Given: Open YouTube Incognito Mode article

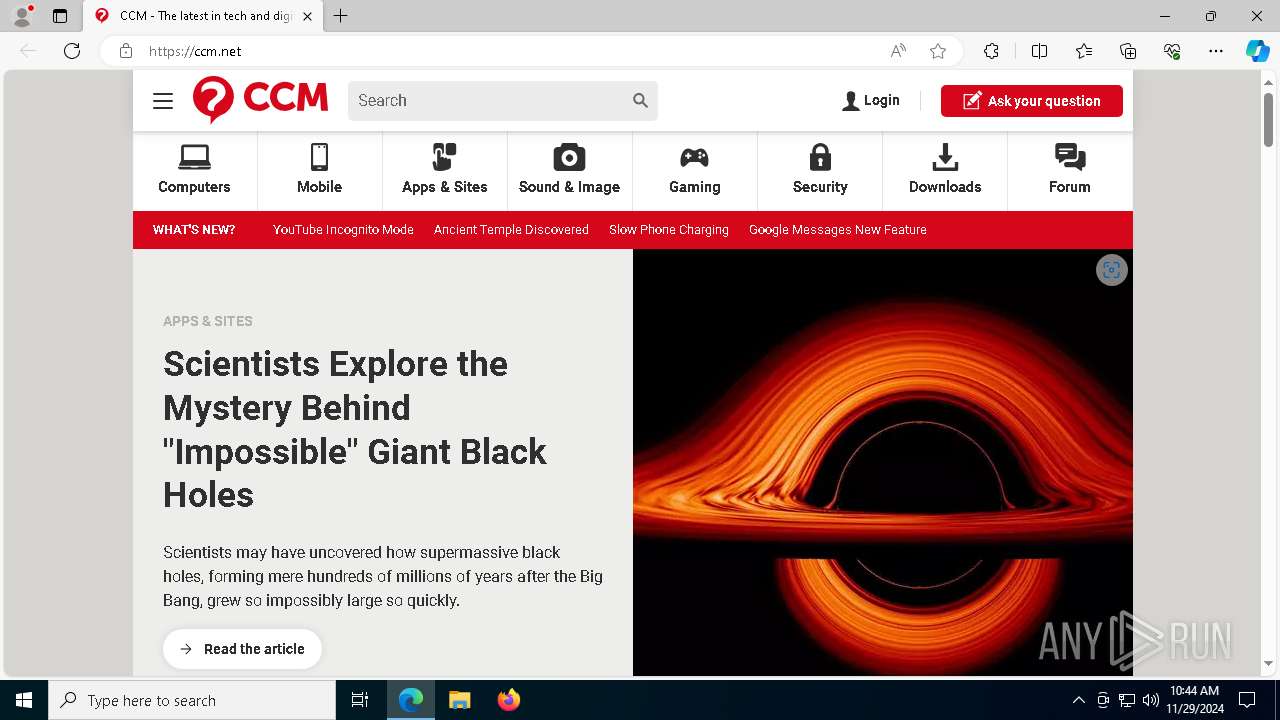Looking at the screenshot, I should pos(343,230).
